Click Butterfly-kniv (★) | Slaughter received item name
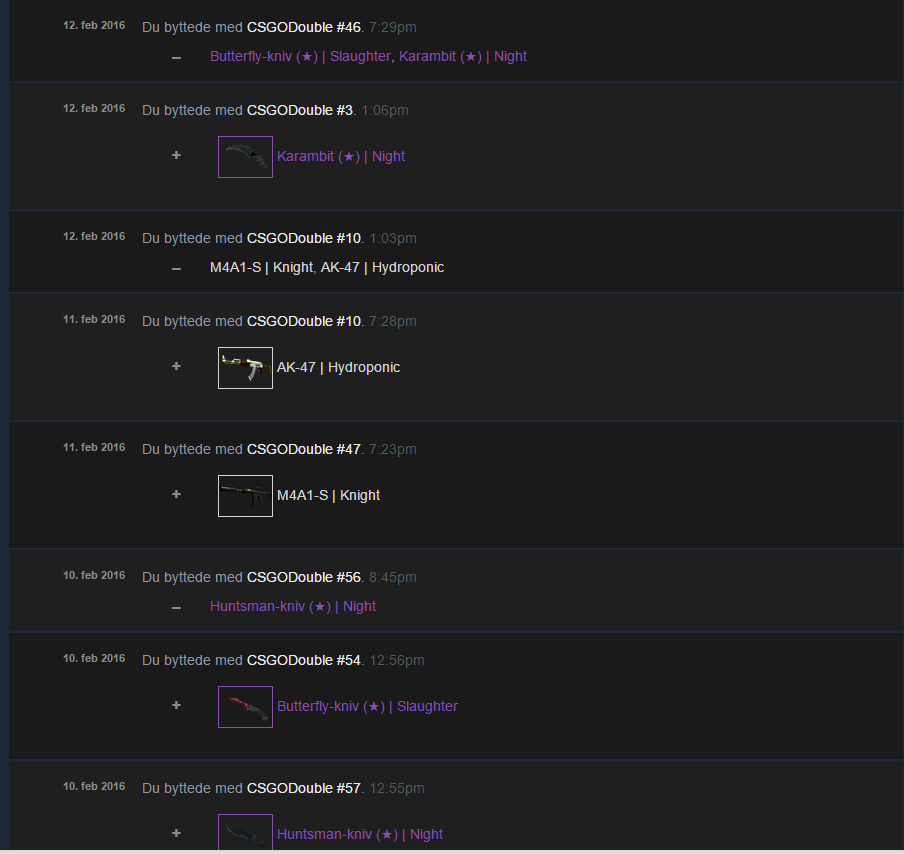This screenshot has height=854, width=904. point(367,707)
